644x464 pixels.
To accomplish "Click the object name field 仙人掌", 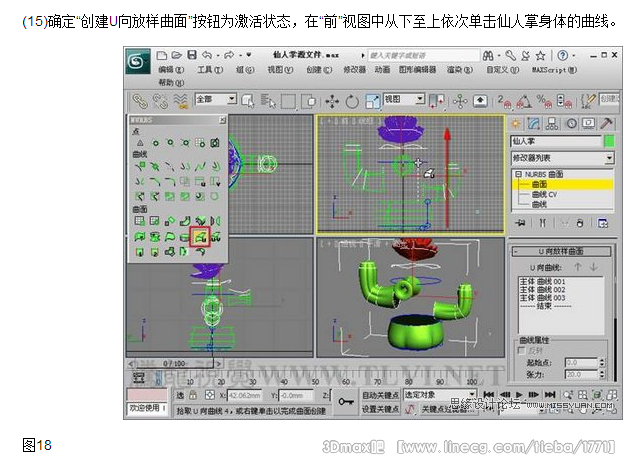I will (556, 141).
